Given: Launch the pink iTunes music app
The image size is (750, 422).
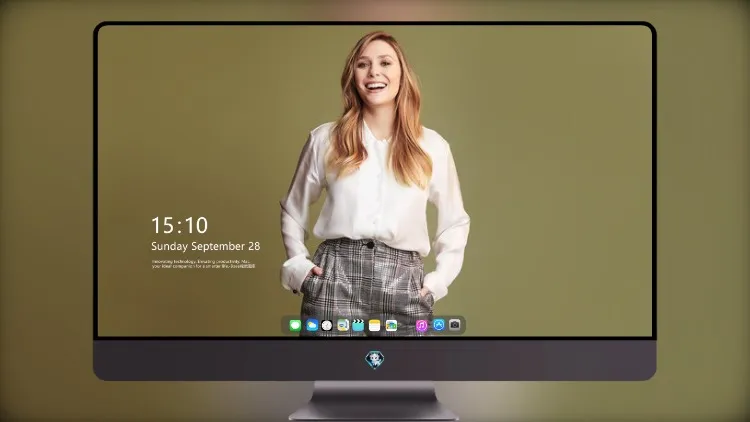Looking at the screenshot, I should 421,325.
